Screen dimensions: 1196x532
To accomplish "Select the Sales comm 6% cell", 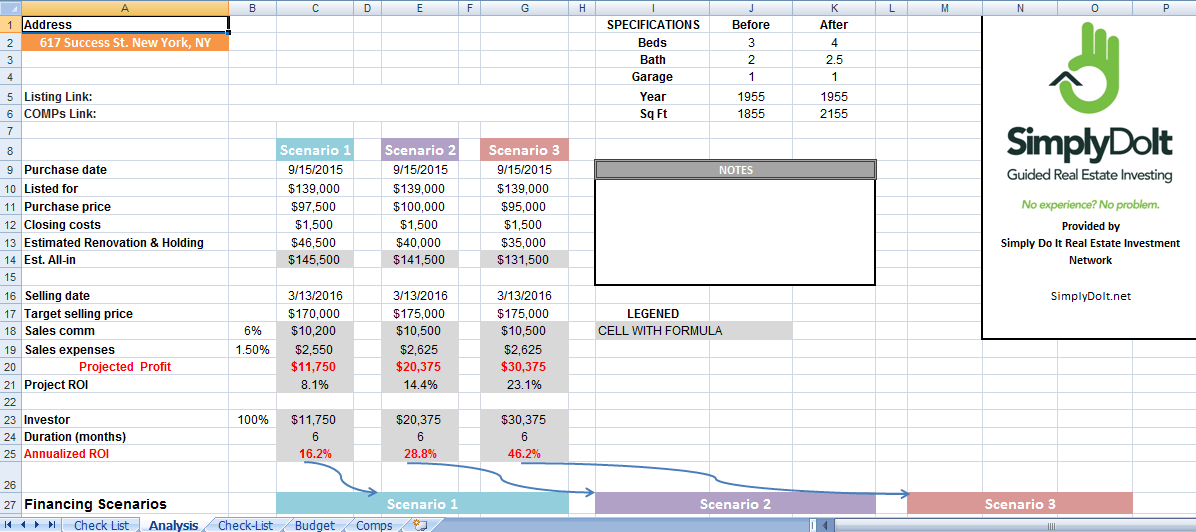I will click(x=251, y=331).
